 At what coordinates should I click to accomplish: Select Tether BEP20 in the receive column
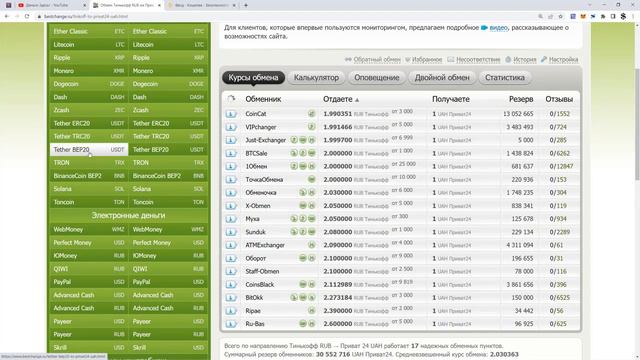click(168, 149)
